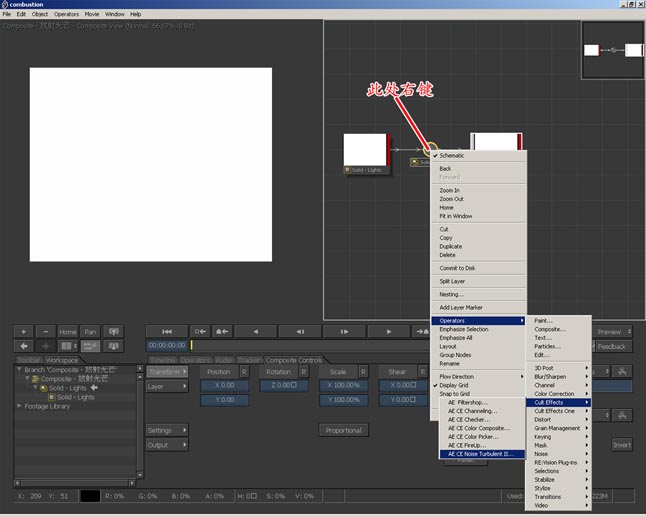The height and width of the screenshot is (517, 646).
Task: Click the play backward button
Action: pos(255,332)
